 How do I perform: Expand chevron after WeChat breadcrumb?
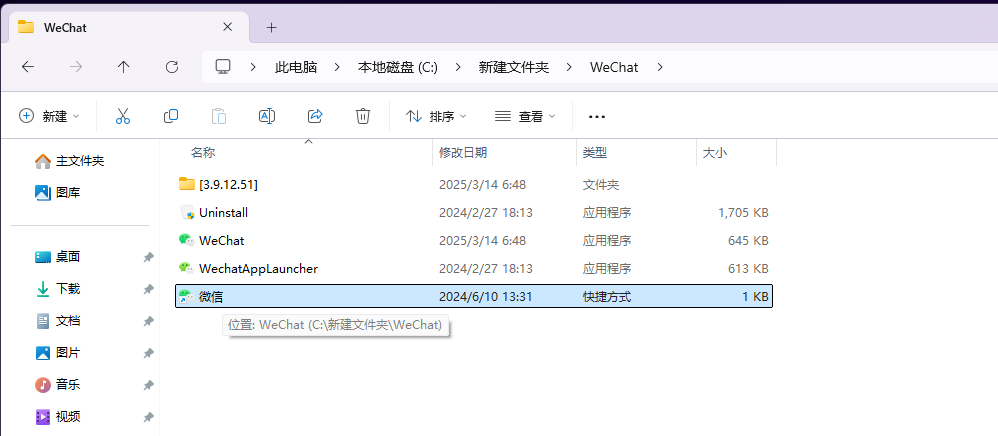pyautogui.click(x=659, y=67)
